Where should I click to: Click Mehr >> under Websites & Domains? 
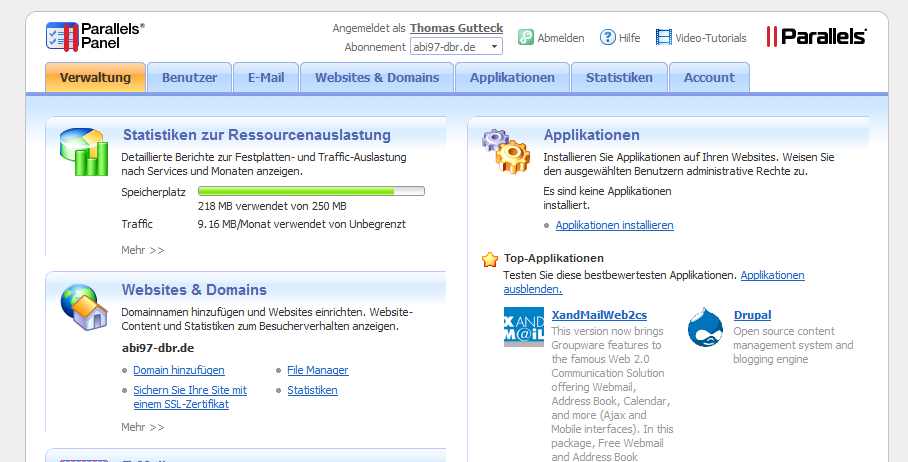[x=142, y=427]
